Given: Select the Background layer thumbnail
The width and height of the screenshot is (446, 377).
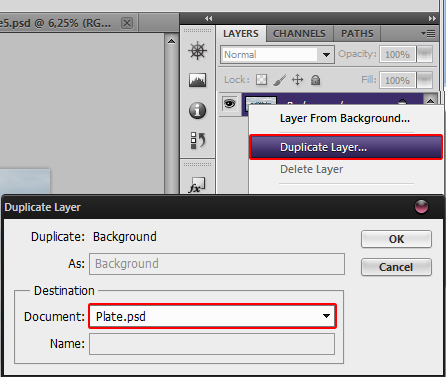Looking at the screenshot, I should coord(261,100).
